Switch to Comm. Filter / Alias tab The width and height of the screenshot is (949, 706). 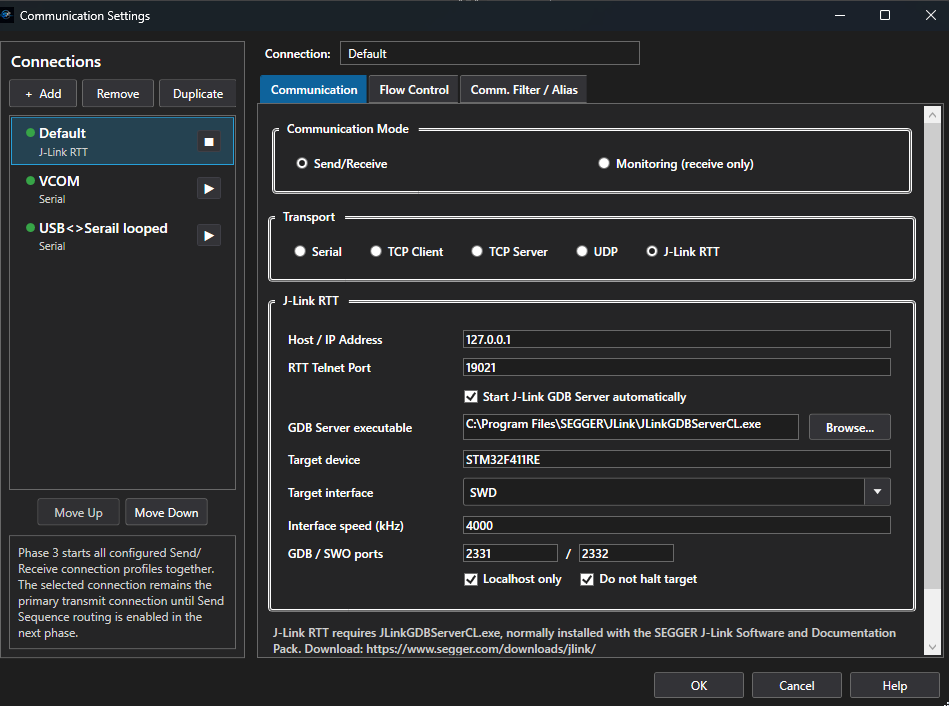coord(524,90)
